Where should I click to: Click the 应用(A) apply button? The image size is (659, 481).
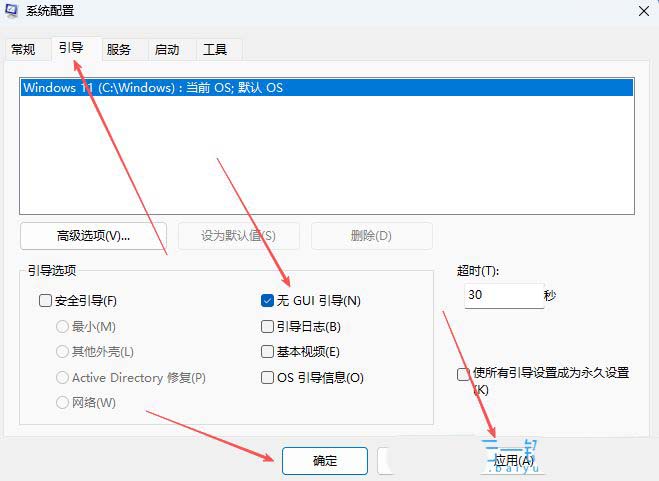click(514, 461)
